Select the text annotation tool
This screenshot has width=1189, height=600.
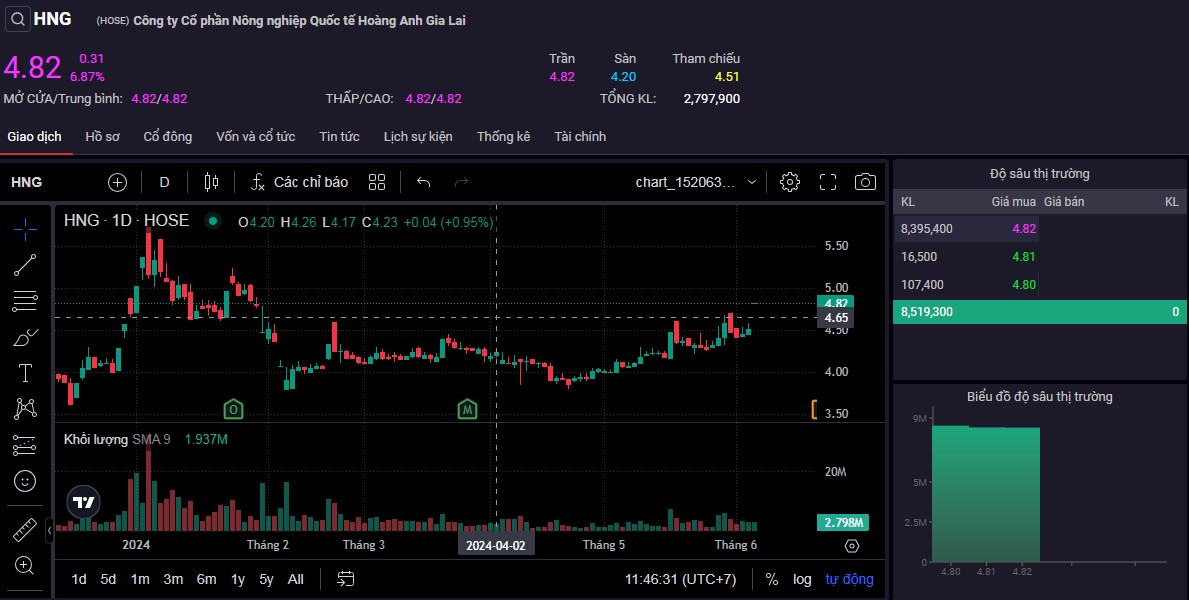coord(25,373)
